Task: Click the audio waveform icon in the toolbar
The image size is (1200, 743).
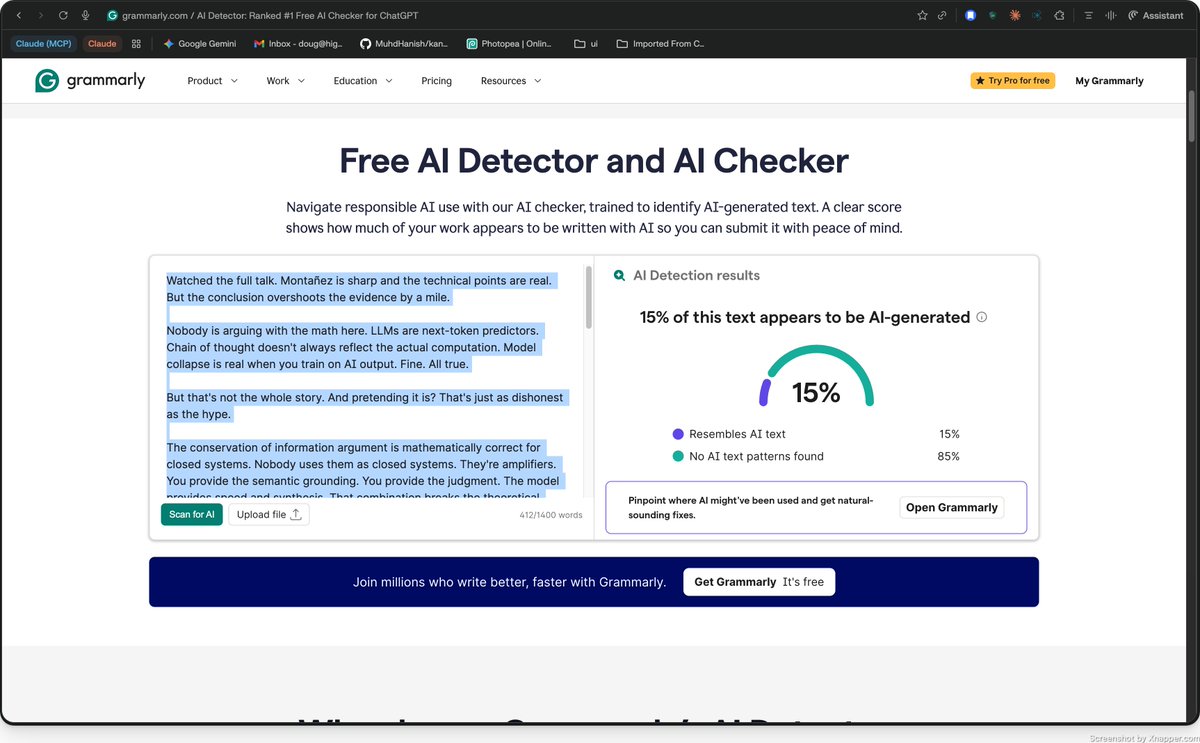Action: 1109,15
